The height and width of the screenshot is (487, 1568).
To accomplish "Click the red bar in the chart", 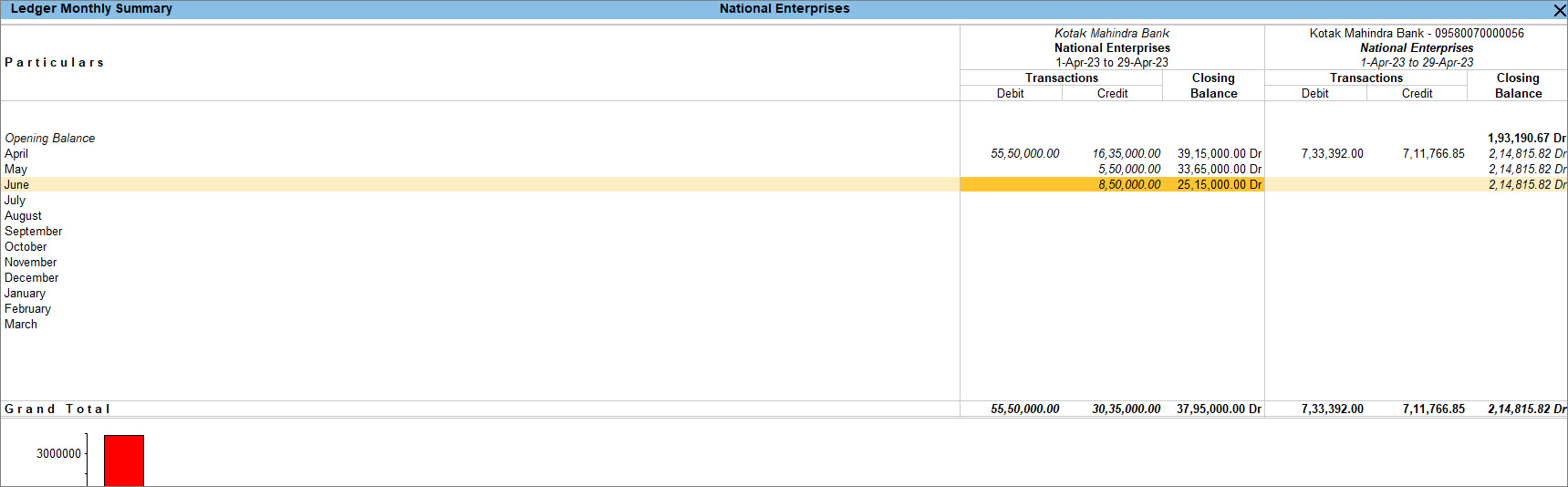I will [x=124, y=461].
